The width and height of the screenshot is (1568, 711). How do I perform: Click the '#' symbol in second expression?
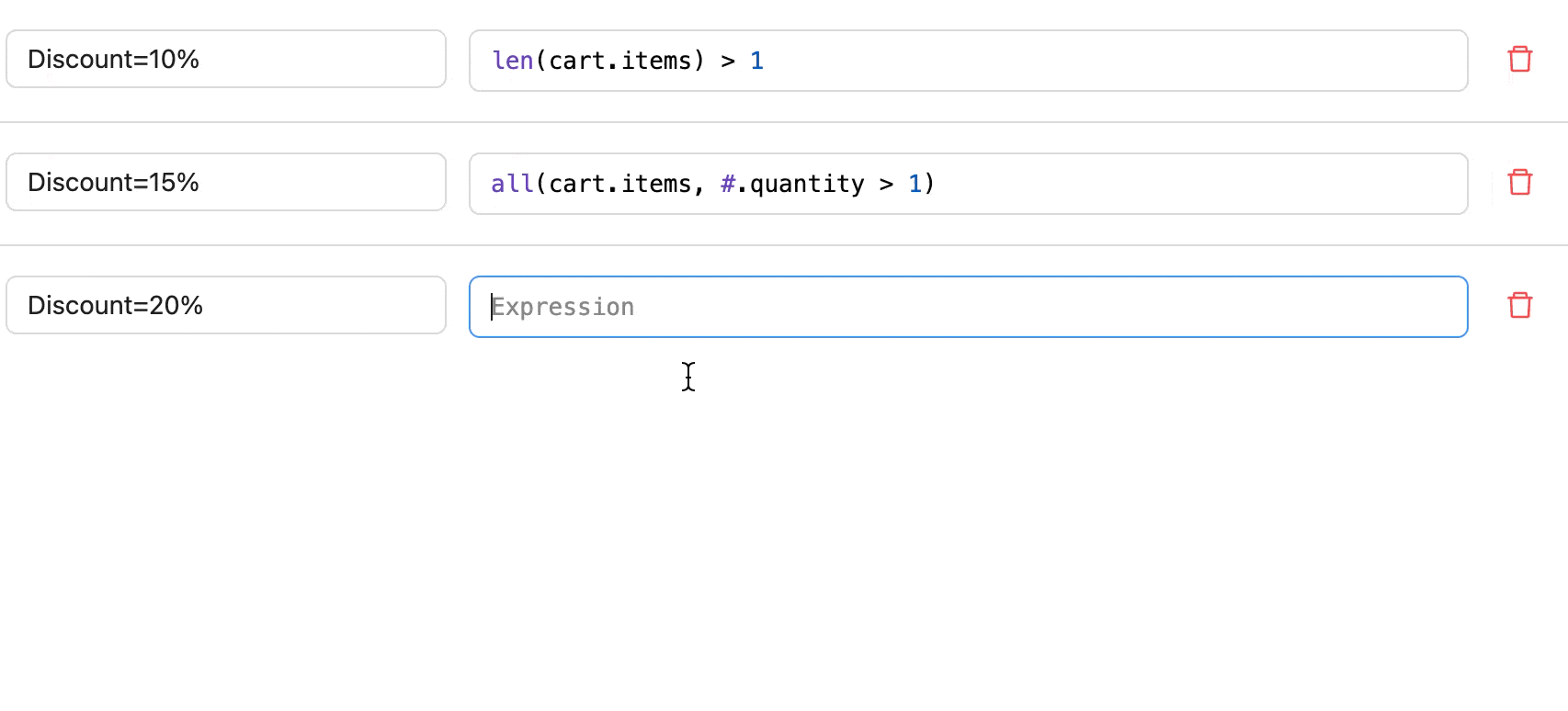point(727,184)
